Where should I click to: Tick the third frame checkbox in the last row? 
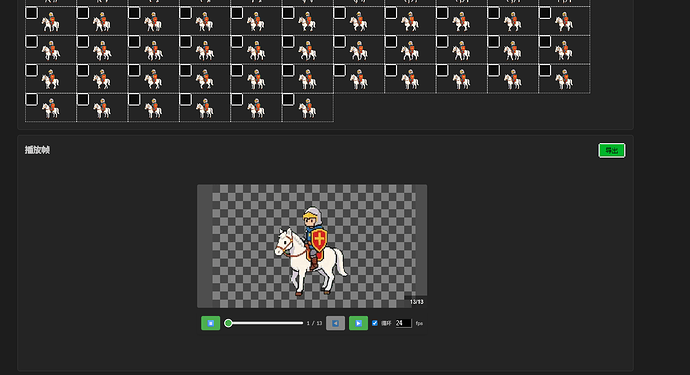pos(134,99)
